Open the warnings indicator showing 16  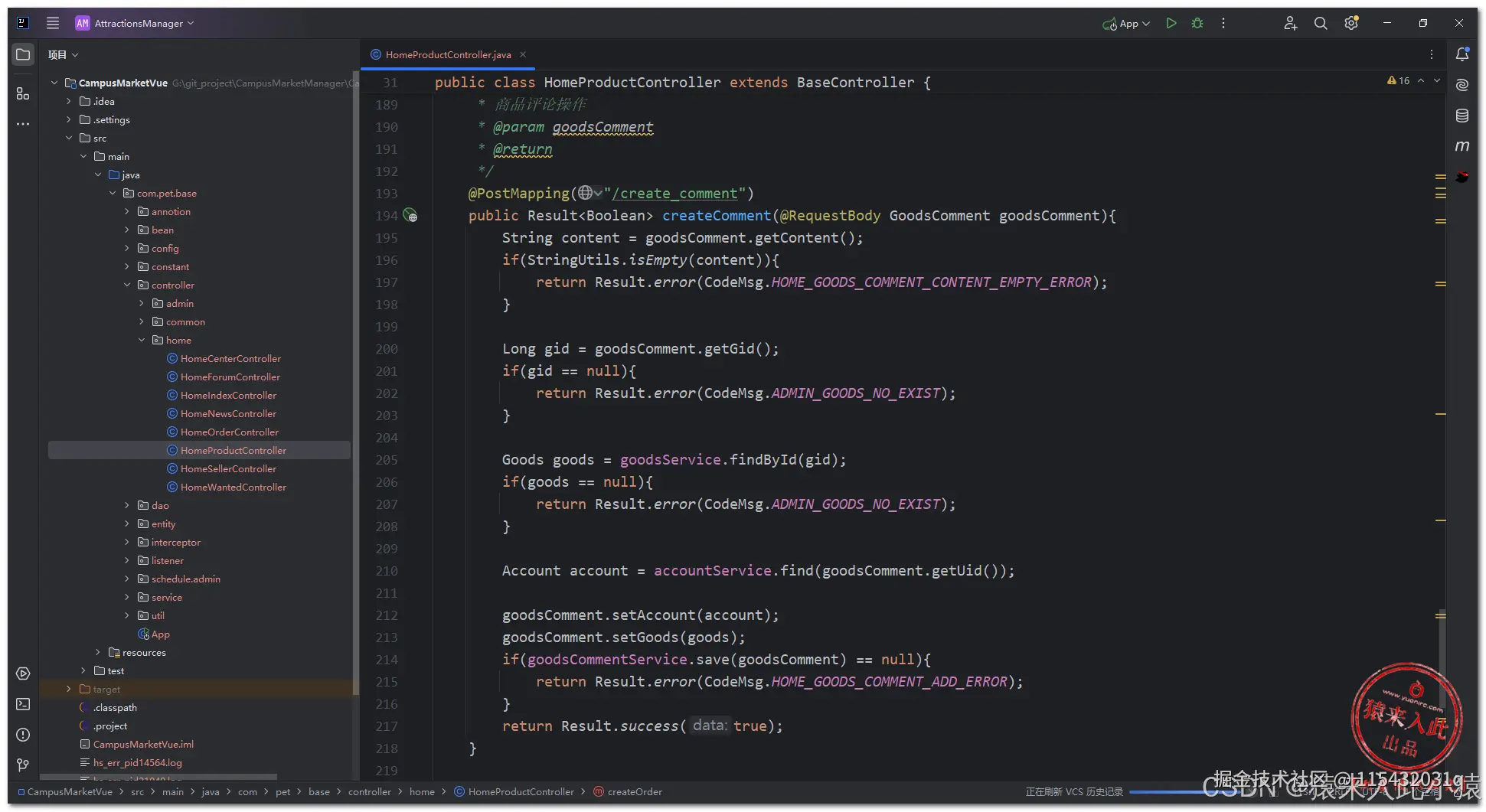coord(1399,80)
